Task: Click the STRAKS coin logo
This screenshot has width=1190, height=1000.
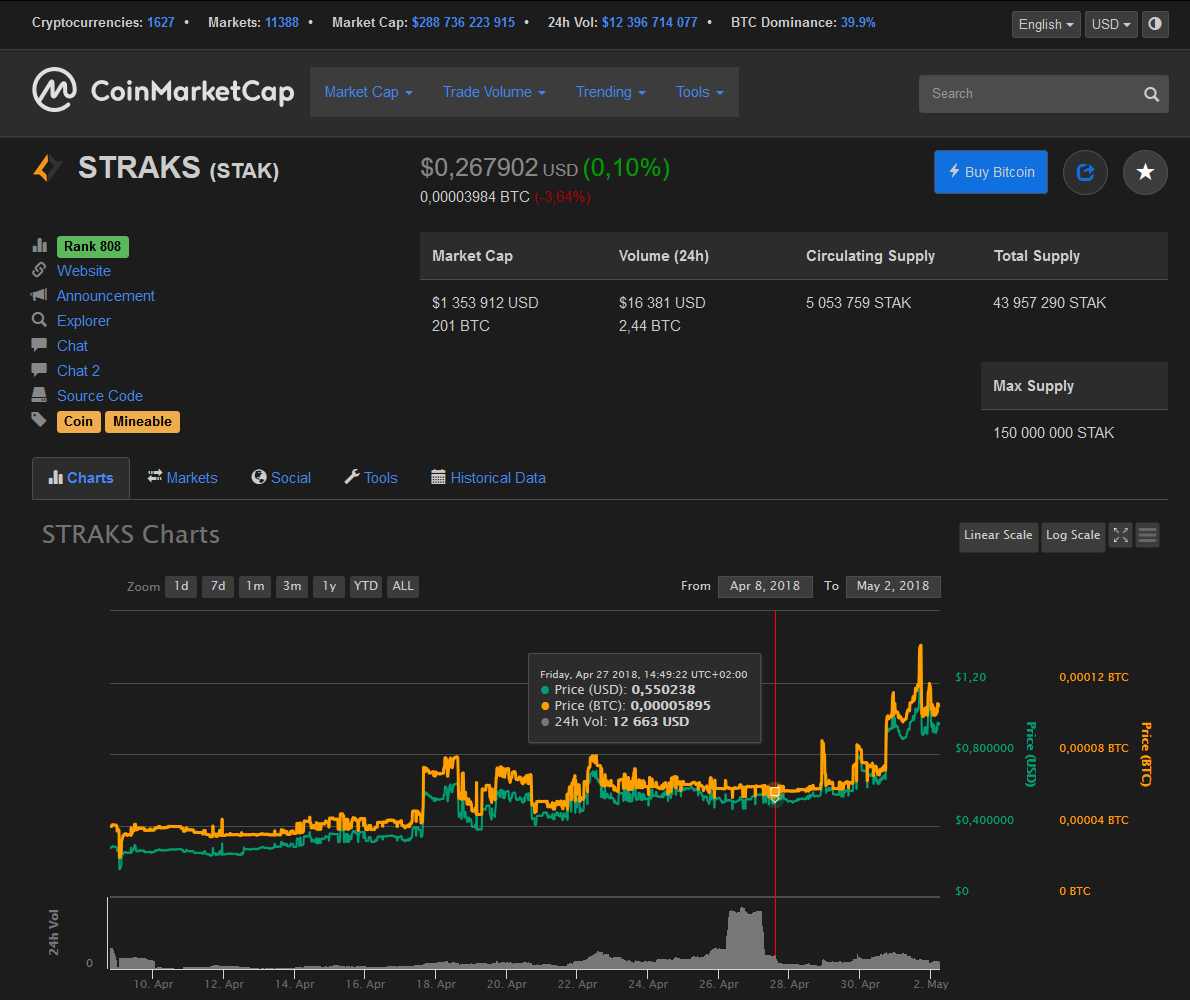Action: tap(47, 168)
